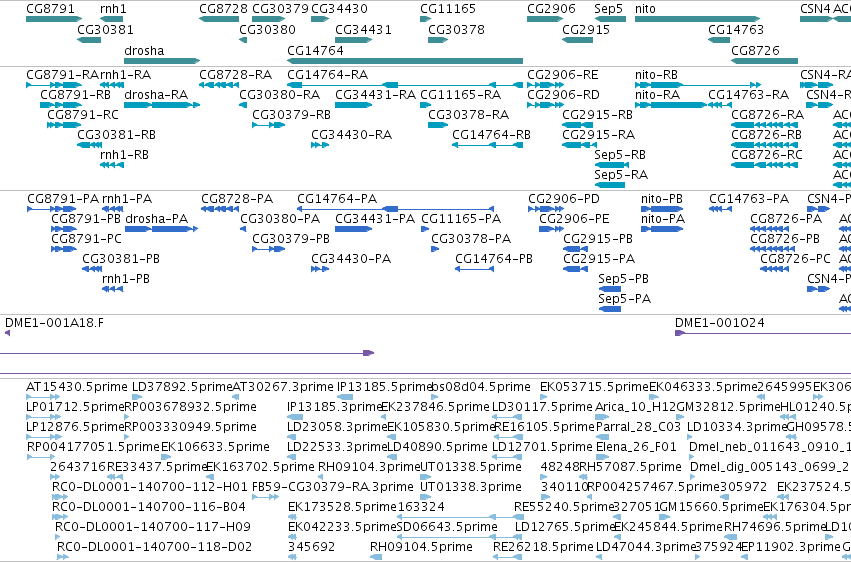851x562 pixels.
Task: Click the RE55240.5prime EST label
Action: [x=564, y=507]
